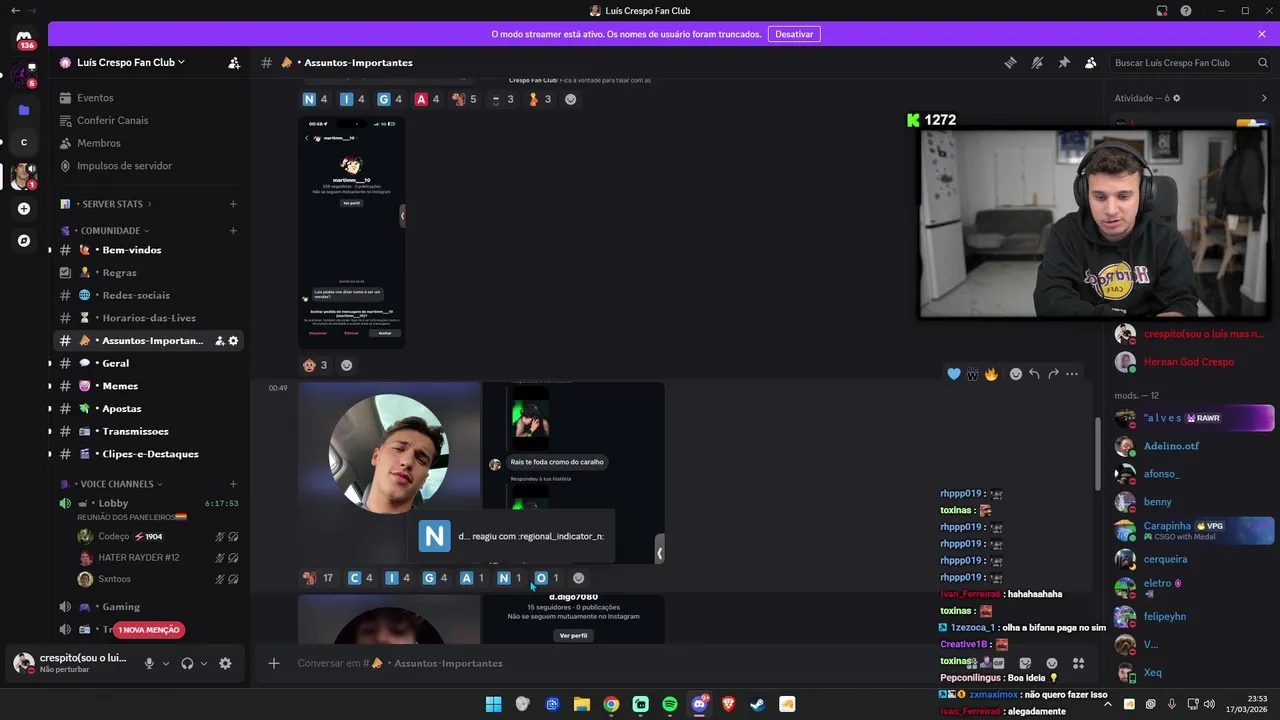Click search box Buscar Luís Crespo Fan Club
Screen dimensions: 1280x720
click(x=1190, y=62)
